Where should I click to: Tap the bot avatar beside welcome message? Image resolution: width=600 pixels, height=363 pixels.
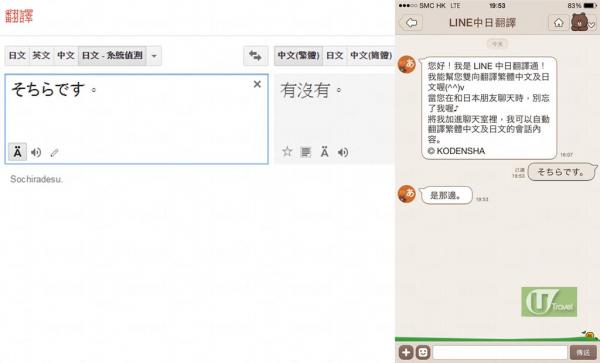click(407, 64)
